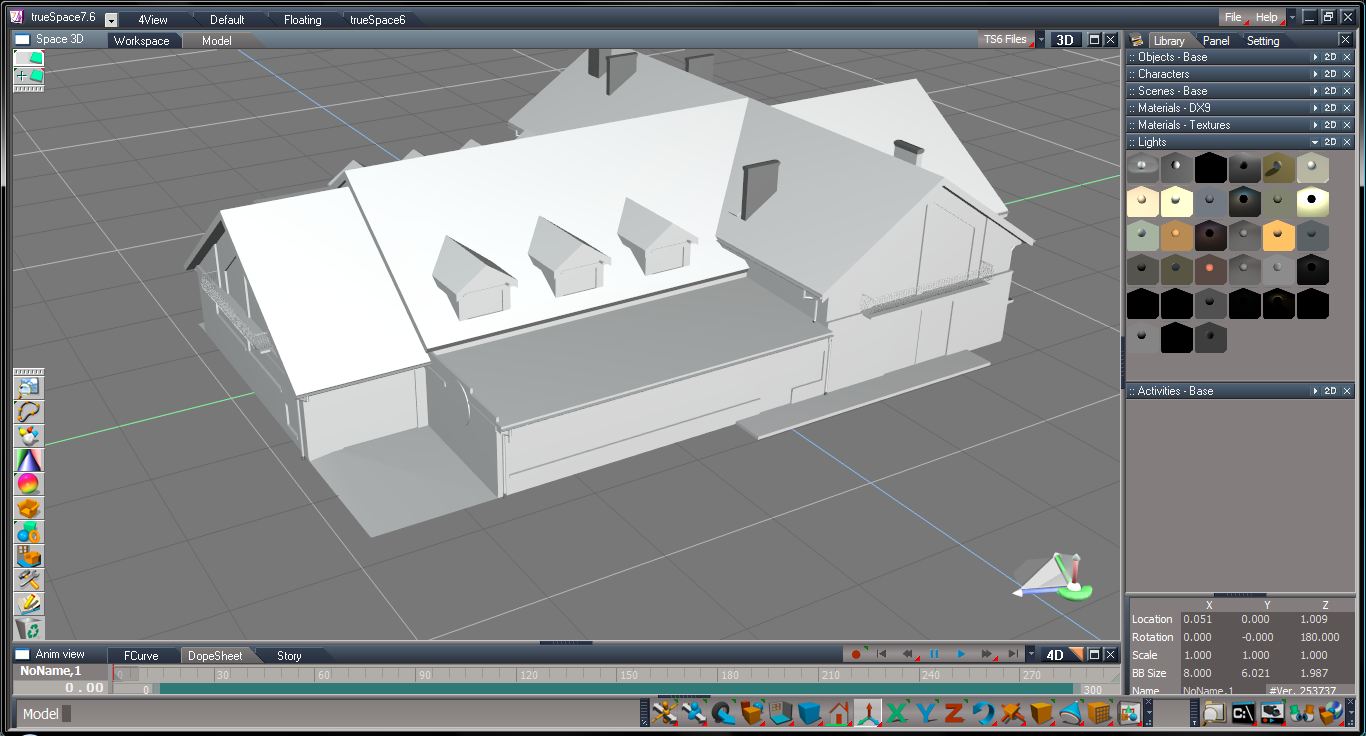
Task: Click the folder search icon in bottom toolbar
Action: pos(1214,713)
